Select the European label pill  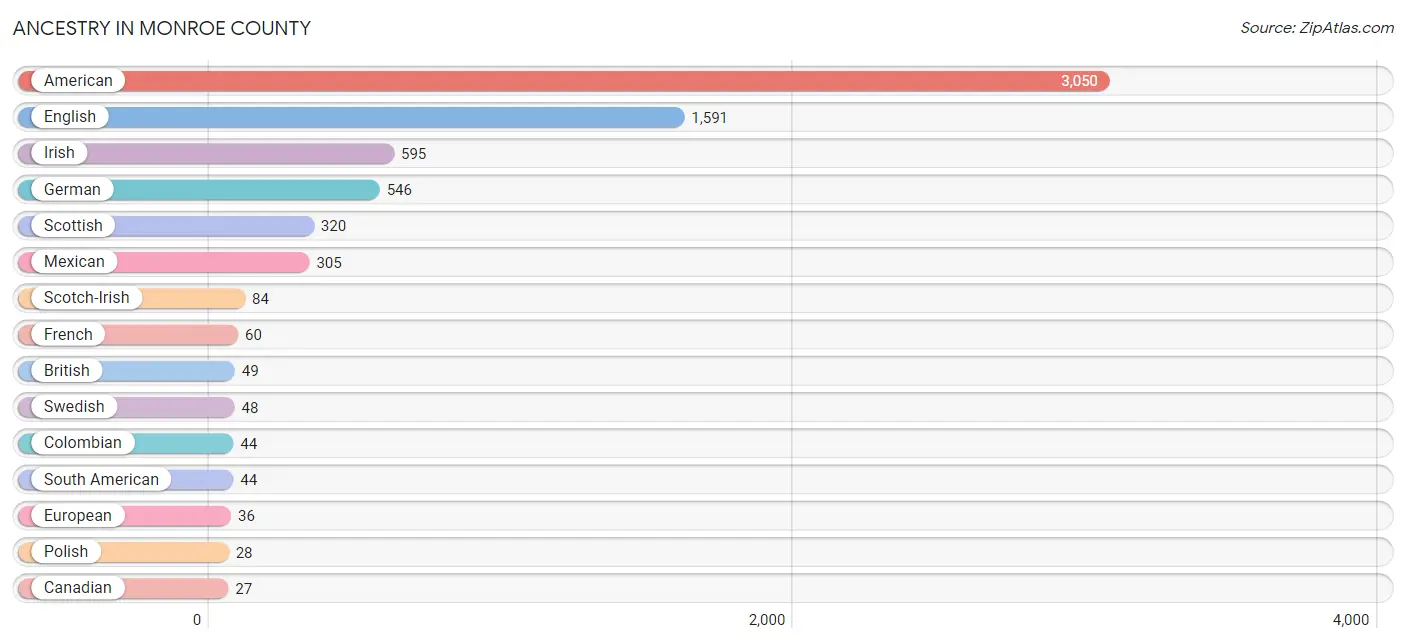click(78, 515)
